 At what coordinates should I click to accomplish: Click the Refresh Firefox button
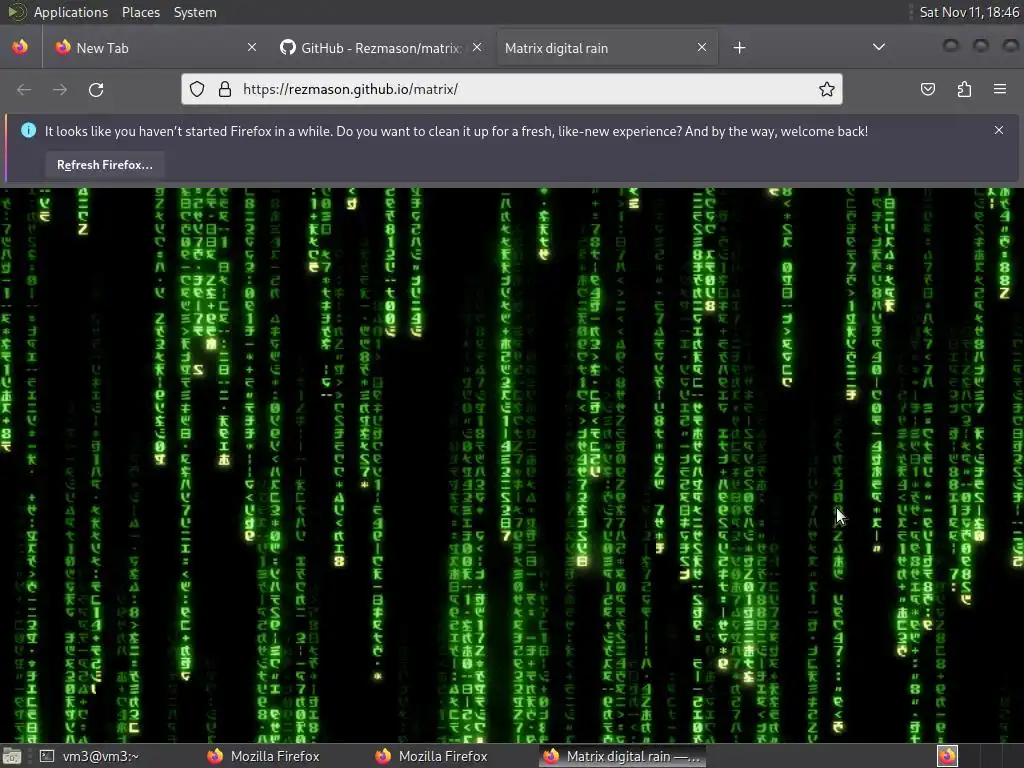pos(104,165)
